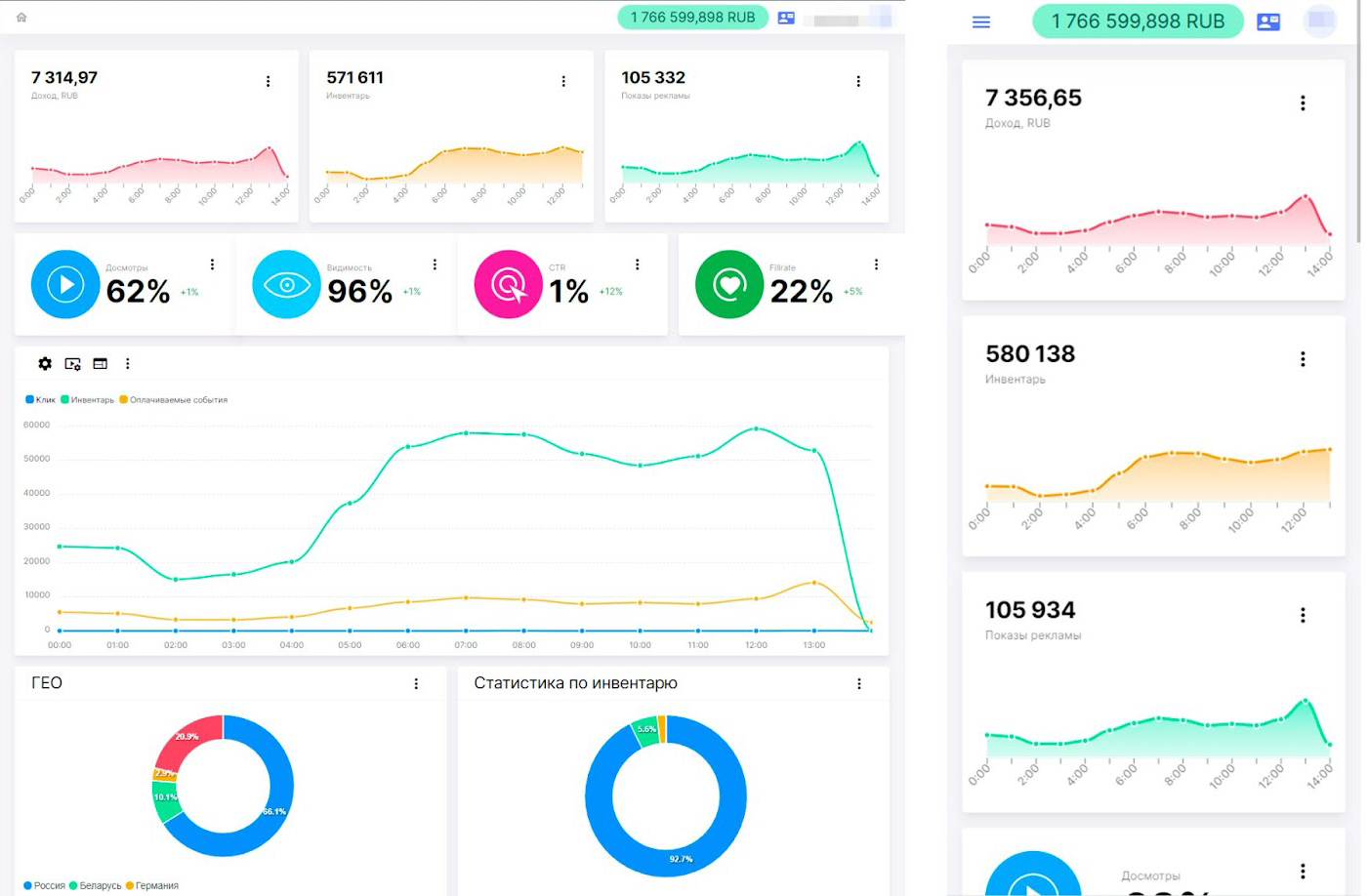Open kebab menu on the 571 611 Инвентарь card
Image resolution: width=1369 pixels, height=896 pixels.
coord(563,81)
